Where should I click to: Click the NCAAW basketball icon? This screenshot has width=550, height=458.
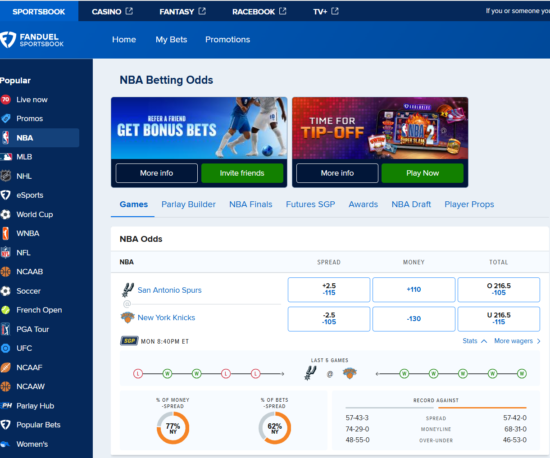[x=5, y=386]
